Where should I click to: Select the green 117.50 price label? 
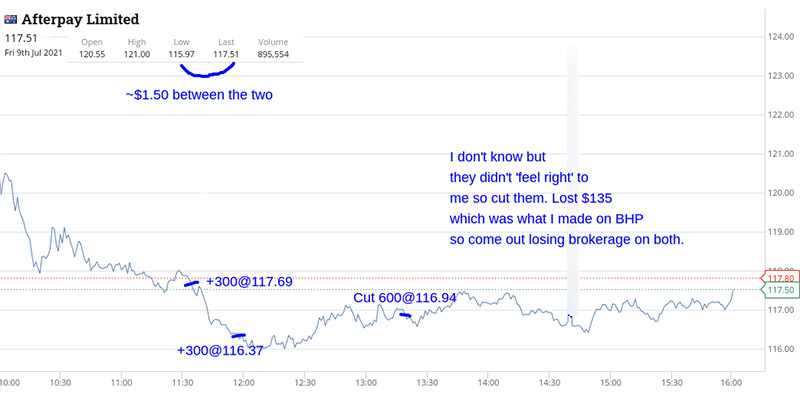[x=780, y=290]
